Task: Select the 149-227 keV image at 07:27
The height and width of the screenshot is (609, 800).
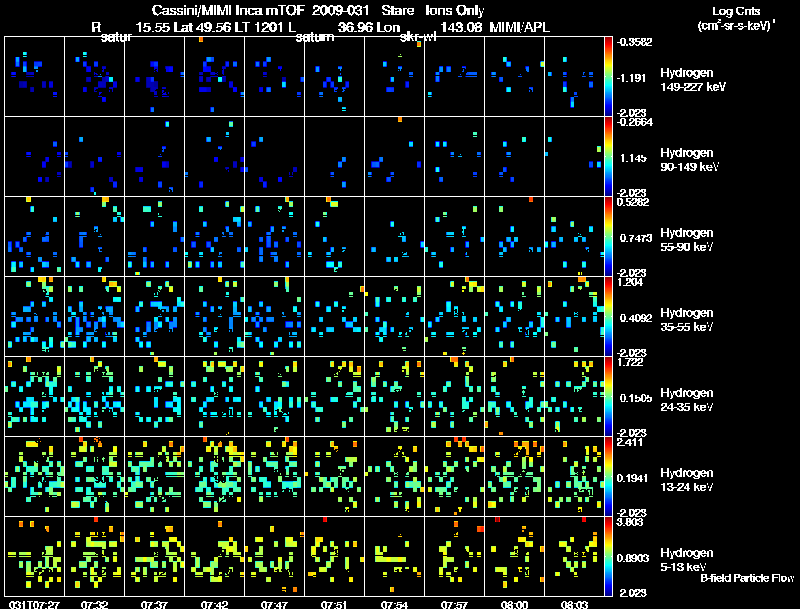Action: (34, 77)
